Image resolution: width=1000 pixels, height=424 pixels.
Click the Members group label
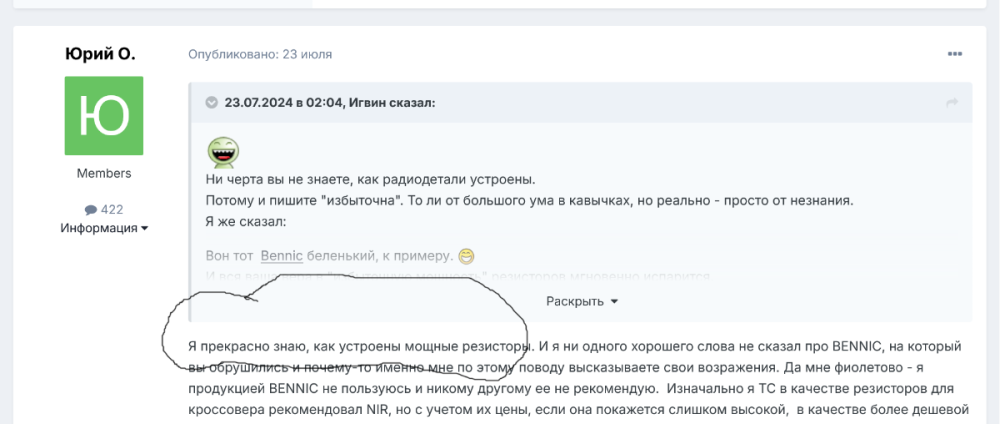click(104, 174)
